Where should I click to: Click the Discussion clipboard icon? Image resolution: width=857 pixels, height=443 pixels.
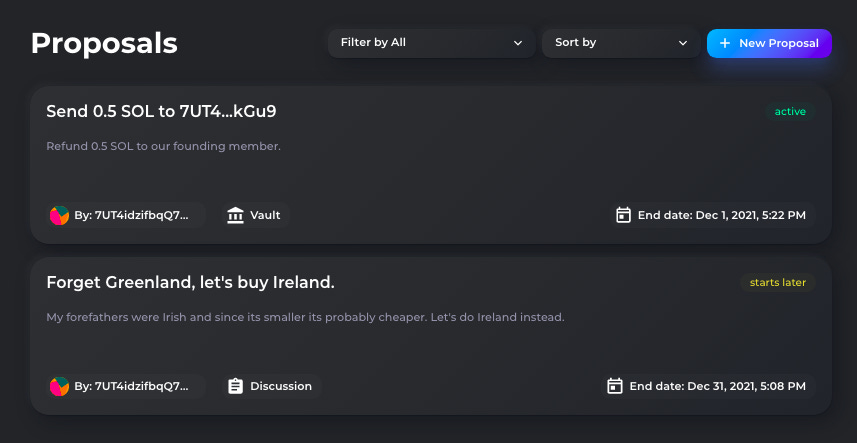(x=235, y=386)
